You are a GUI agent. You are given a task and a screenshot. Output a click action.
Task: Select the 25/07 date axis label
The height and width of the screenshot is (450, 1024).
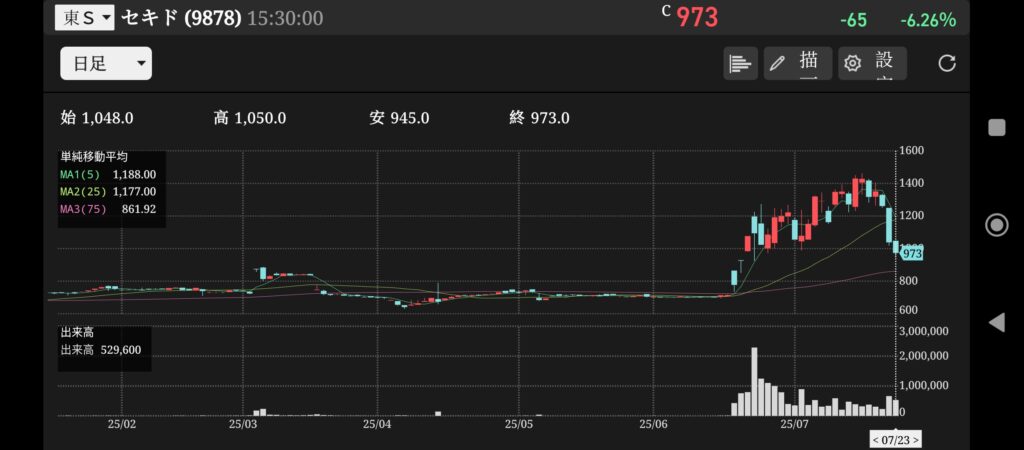(x=794, y=424)
